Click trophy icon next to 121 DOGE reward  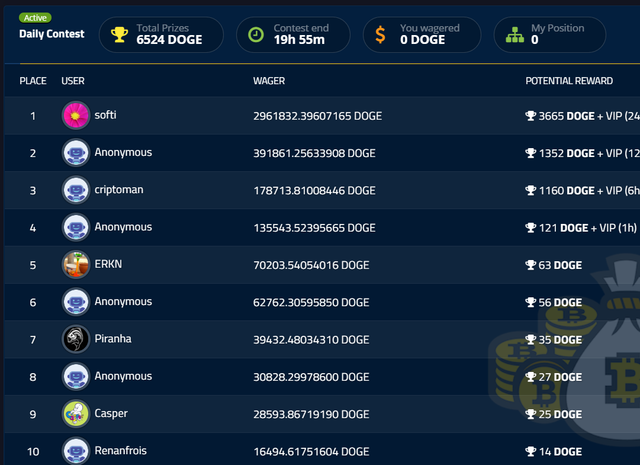(x=530, y=228)
